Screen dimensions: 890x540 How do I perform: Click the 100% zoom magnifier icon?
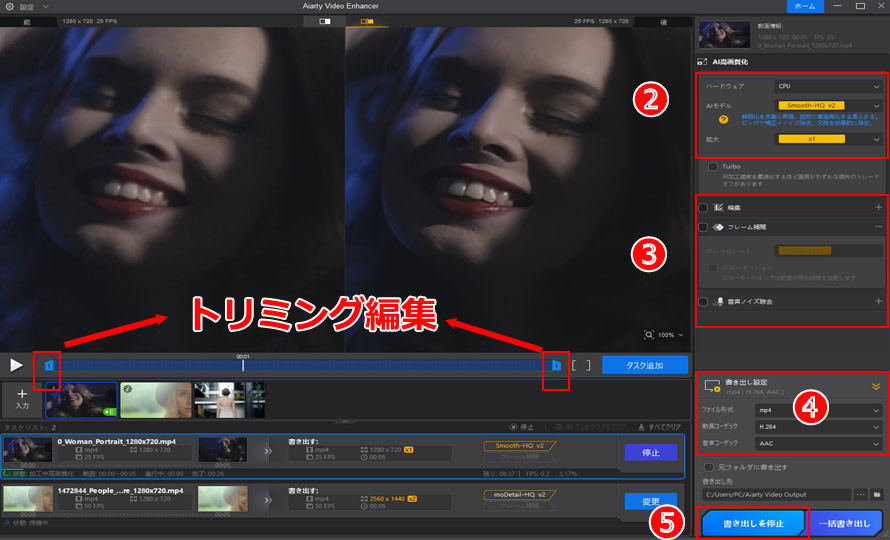click(650, 335)
